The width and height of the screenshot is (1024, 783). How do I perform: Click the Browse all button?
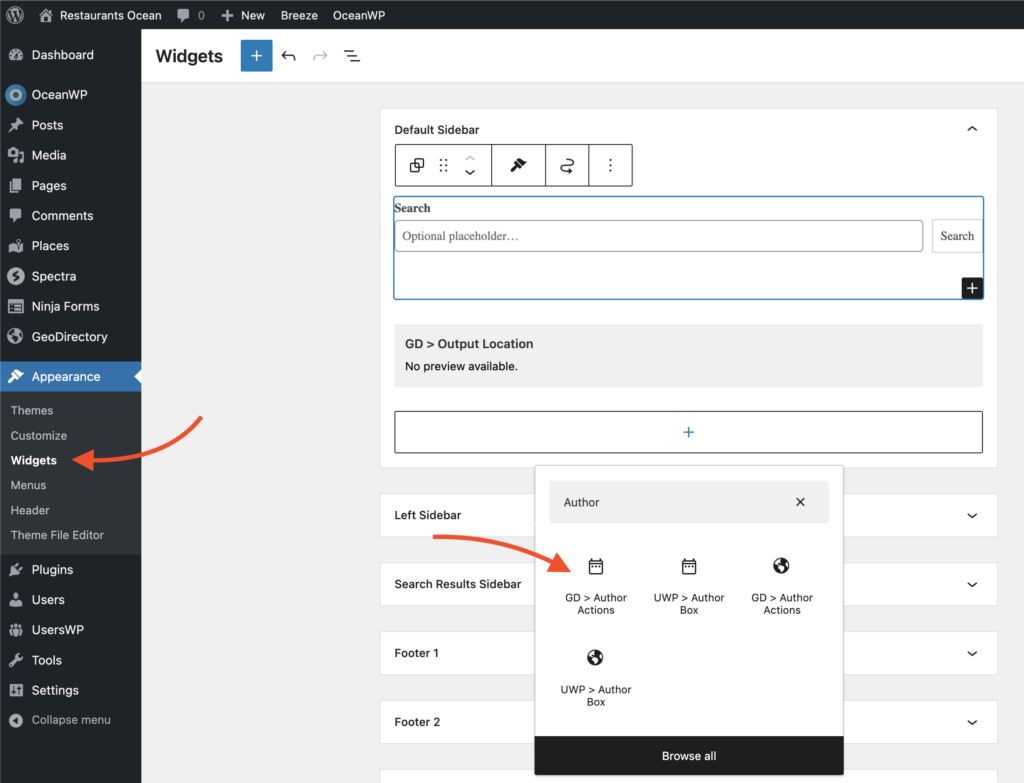[689, 756]
